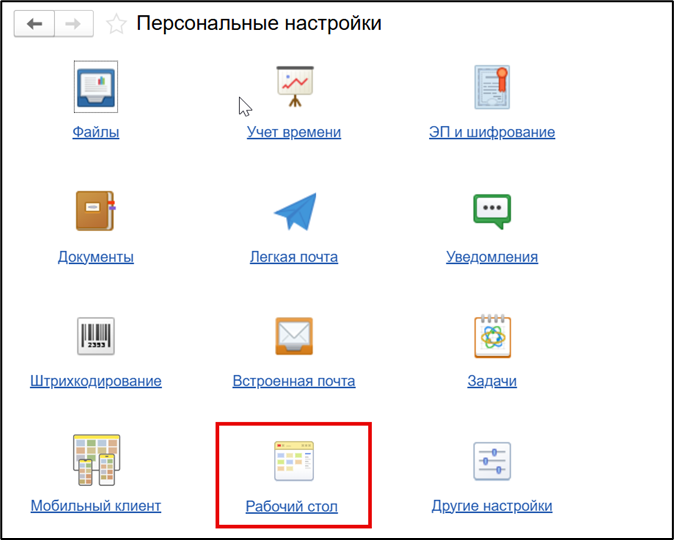The image size is (674, 540).
Task: Click the Штрихкодирование barcode icon
Action: coord(96,336)
